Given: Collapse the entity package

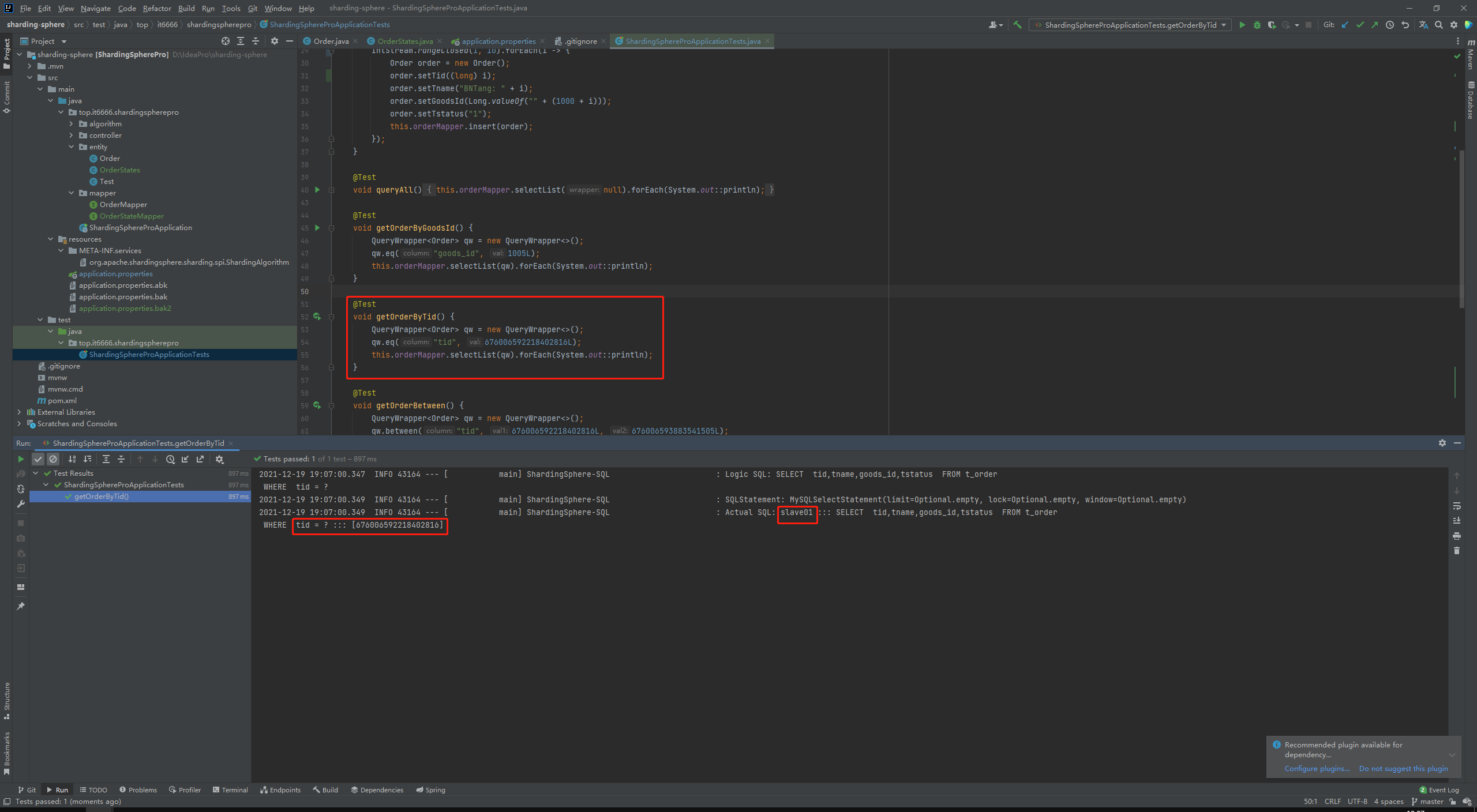Looking at the screenshot, I should (72, 147).
